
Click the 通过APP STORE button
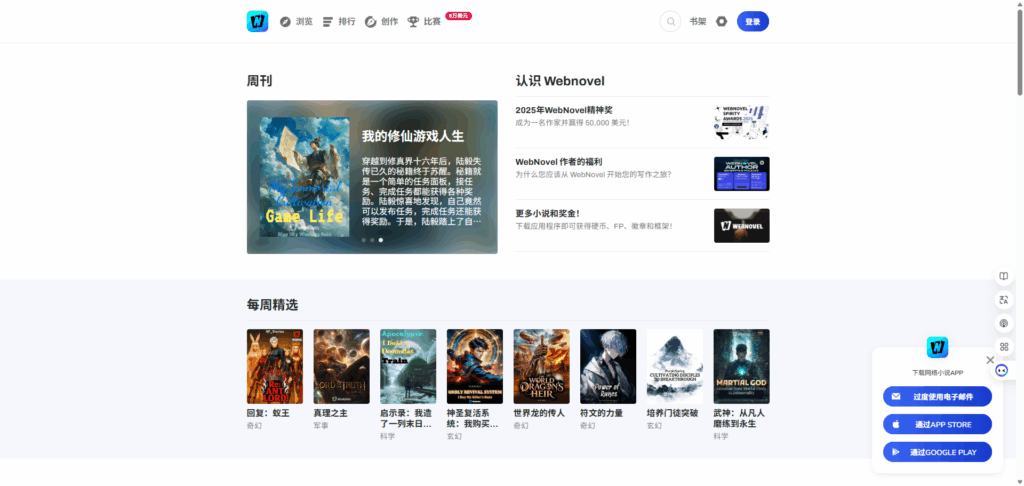pyautogui.click(x=937, y=425)
